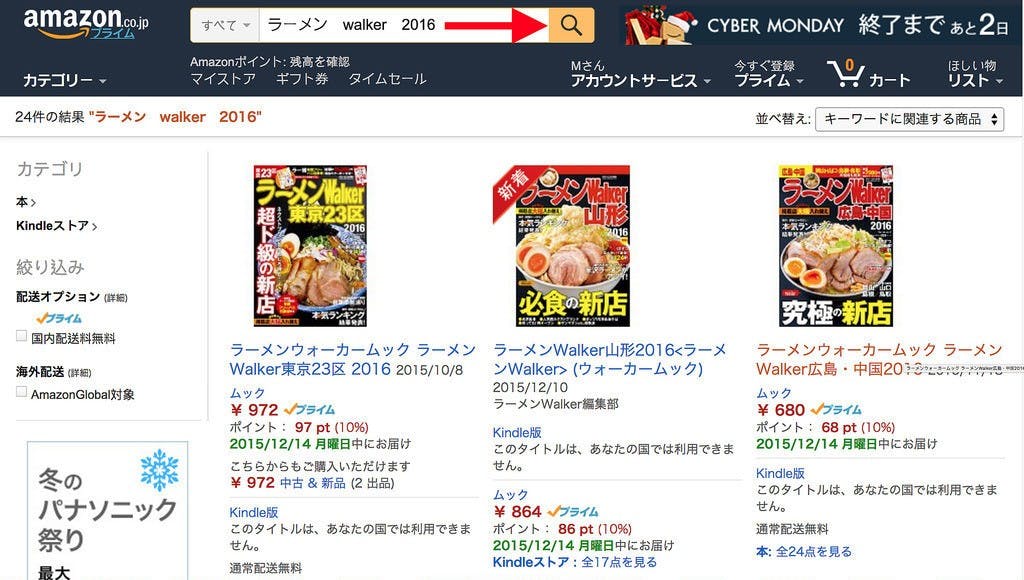This screenshot has width=1024, height=580.
Task: Go to the Amazon.co.jp logo home
Action: pyautogui.click(x=86, y=24)
